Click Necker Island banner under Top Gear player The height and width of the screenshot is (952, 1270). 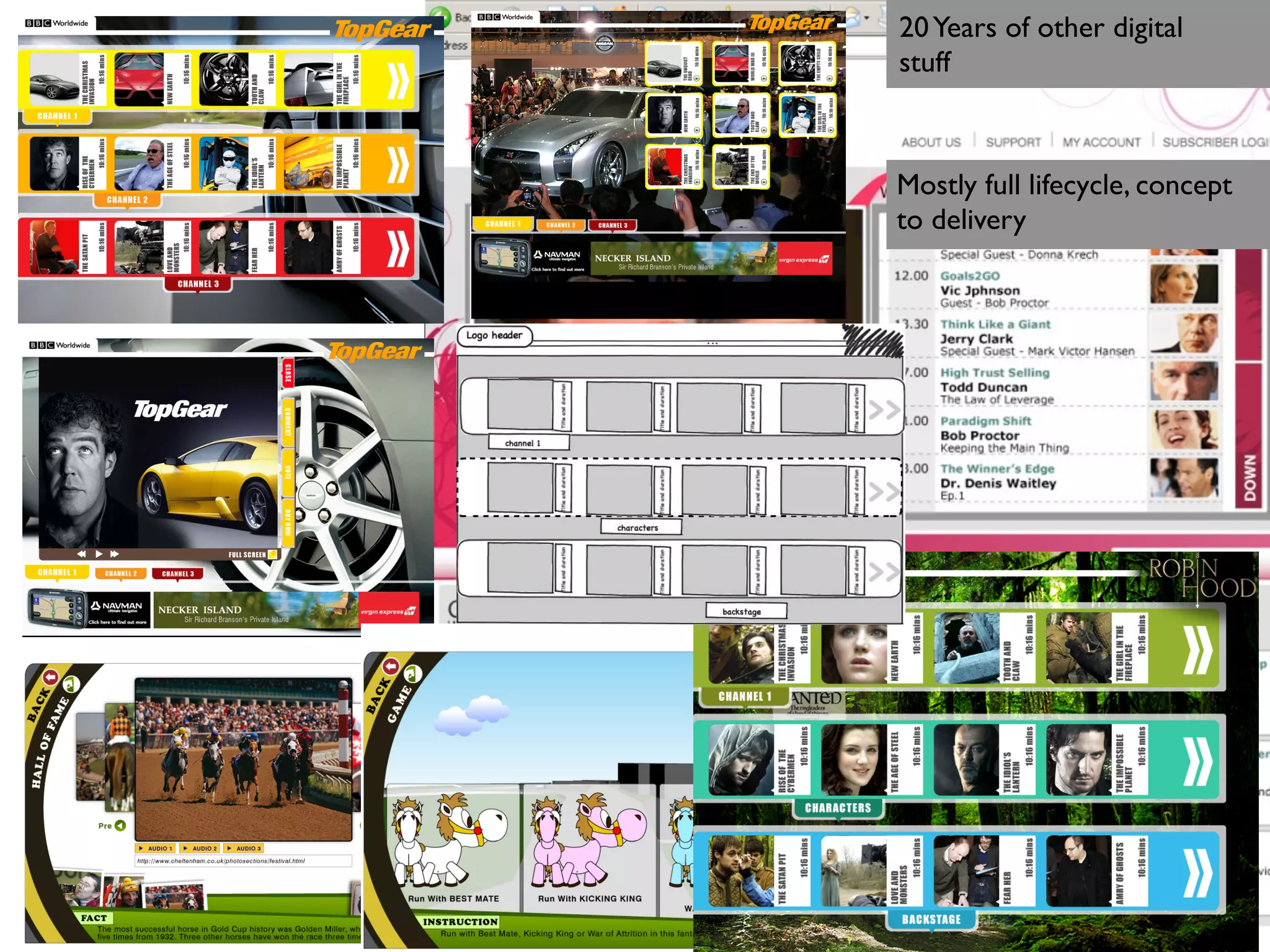[286, 610]
